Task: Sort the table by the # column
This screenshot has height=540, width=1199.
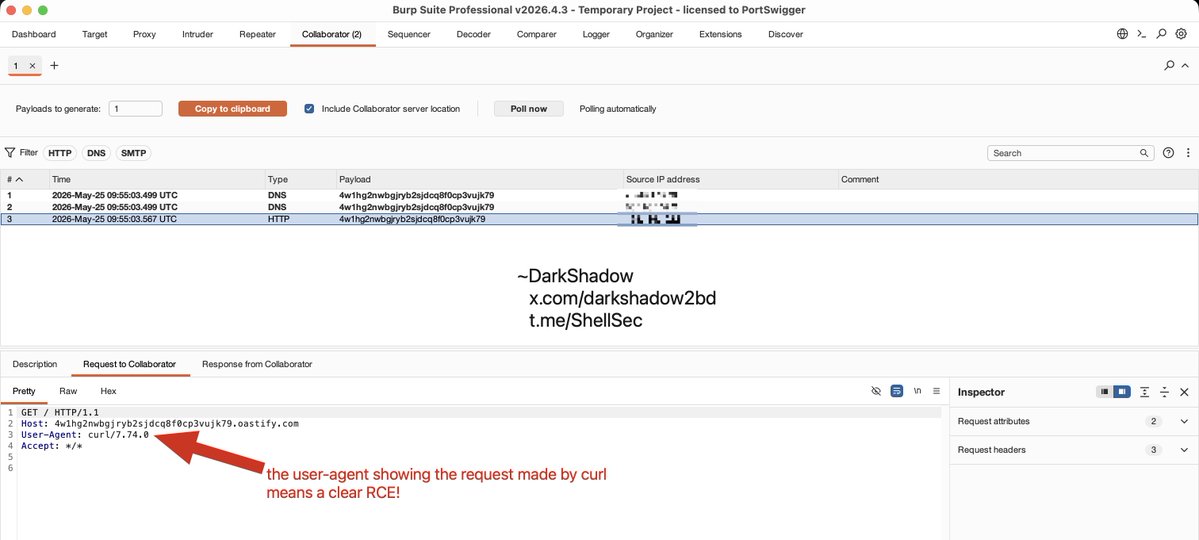Action: [24, 180]
